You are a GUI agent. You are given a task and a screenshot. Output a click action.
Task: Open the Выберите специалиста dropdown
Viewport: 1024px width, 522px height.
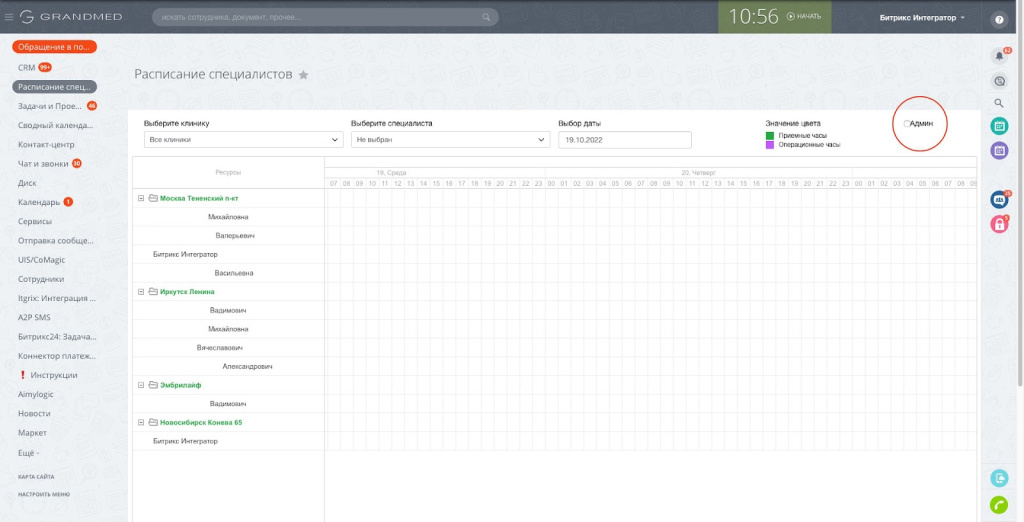coord(449,140)
